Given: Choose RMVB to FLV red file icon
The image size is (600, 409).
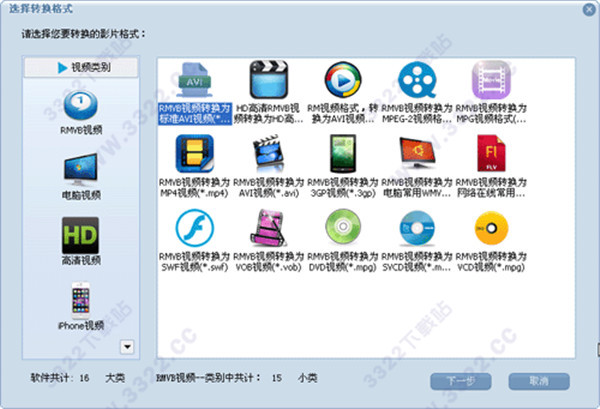Looking at the screenshot, I should pyautogui.click(x=491, y=153).
